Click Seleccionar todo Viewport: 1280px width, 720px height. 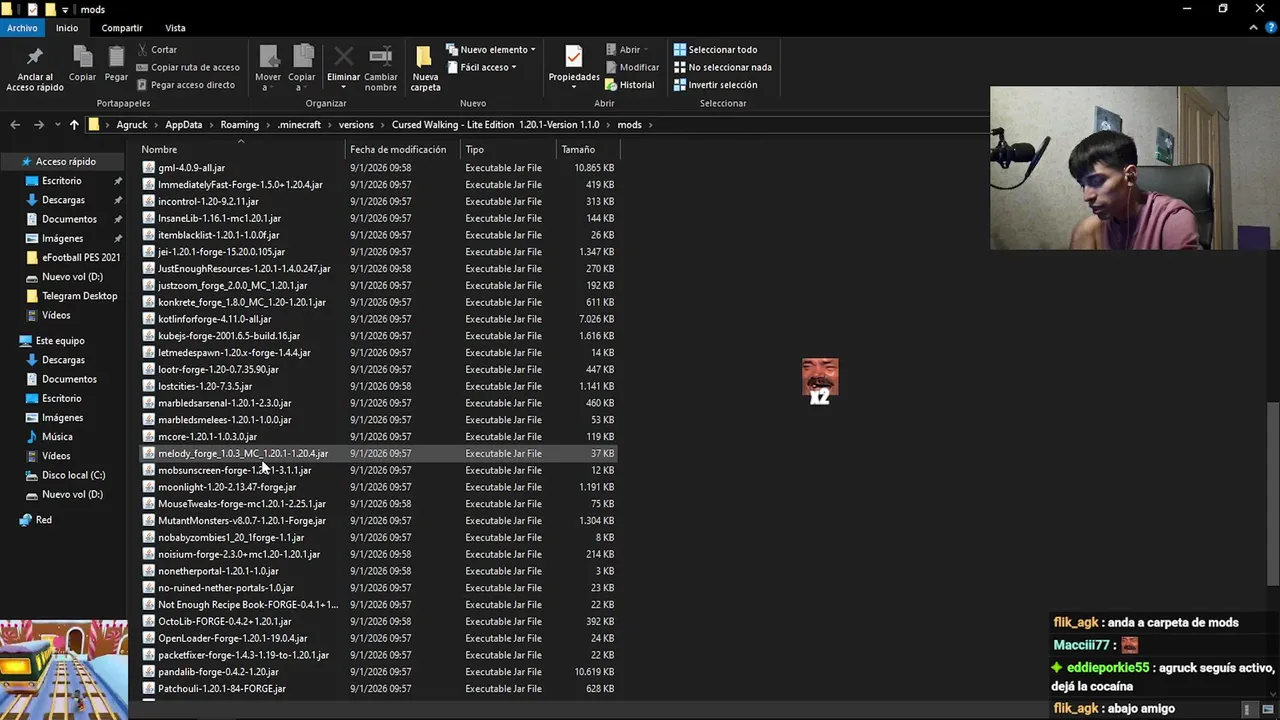(x=715, y=49)
